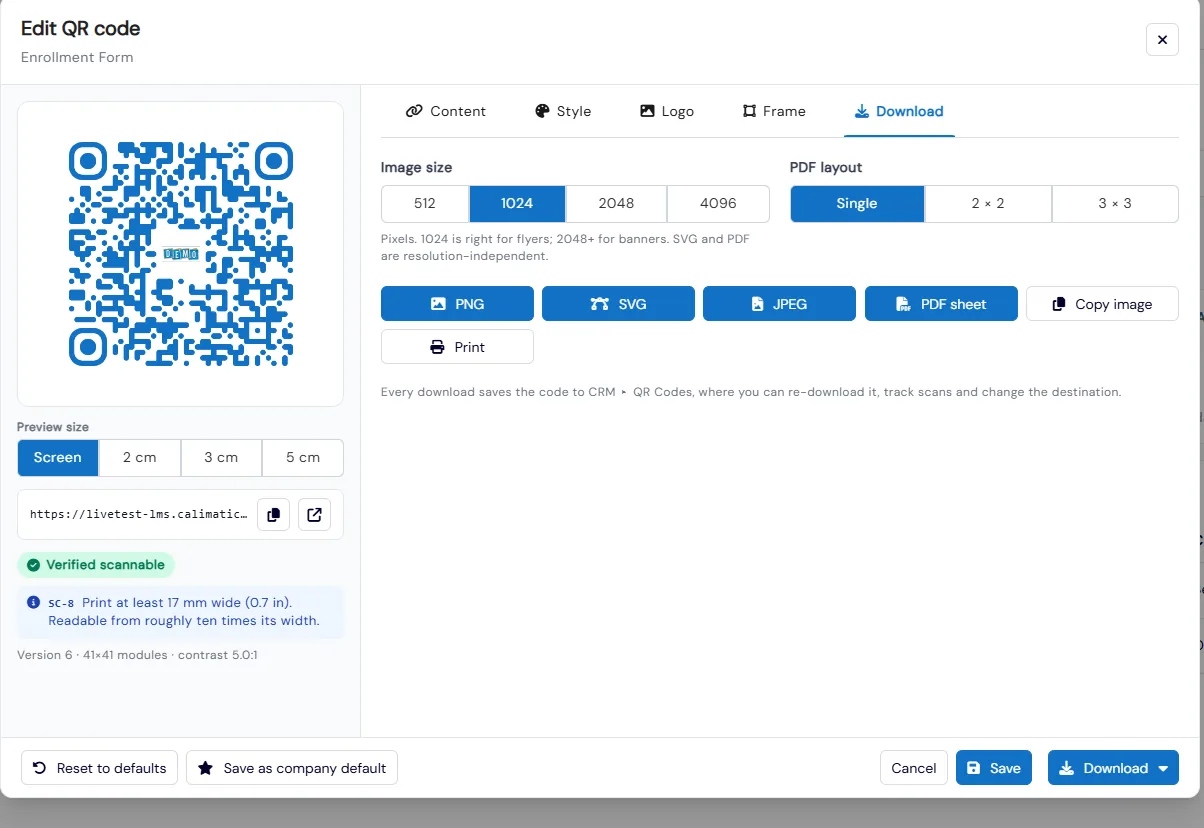
Task: Download as PNG
Action: (457, 304)
